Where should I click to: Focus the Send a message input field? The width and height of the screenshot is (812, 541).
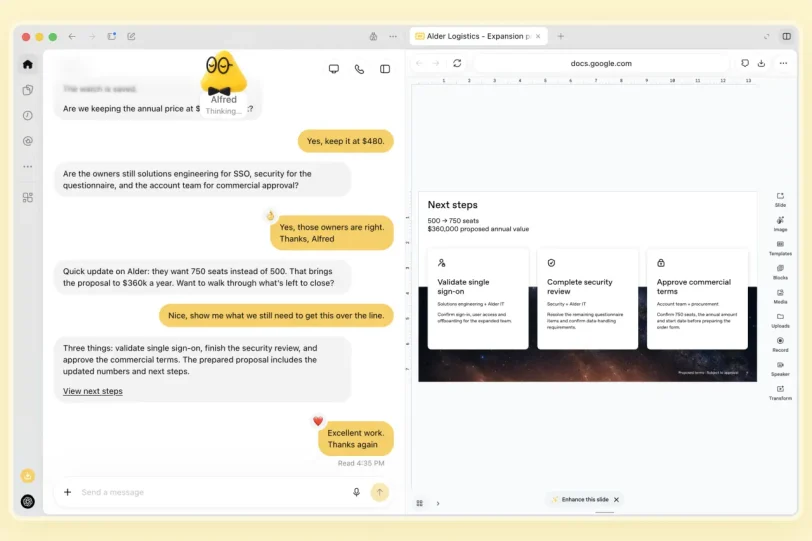212,492
